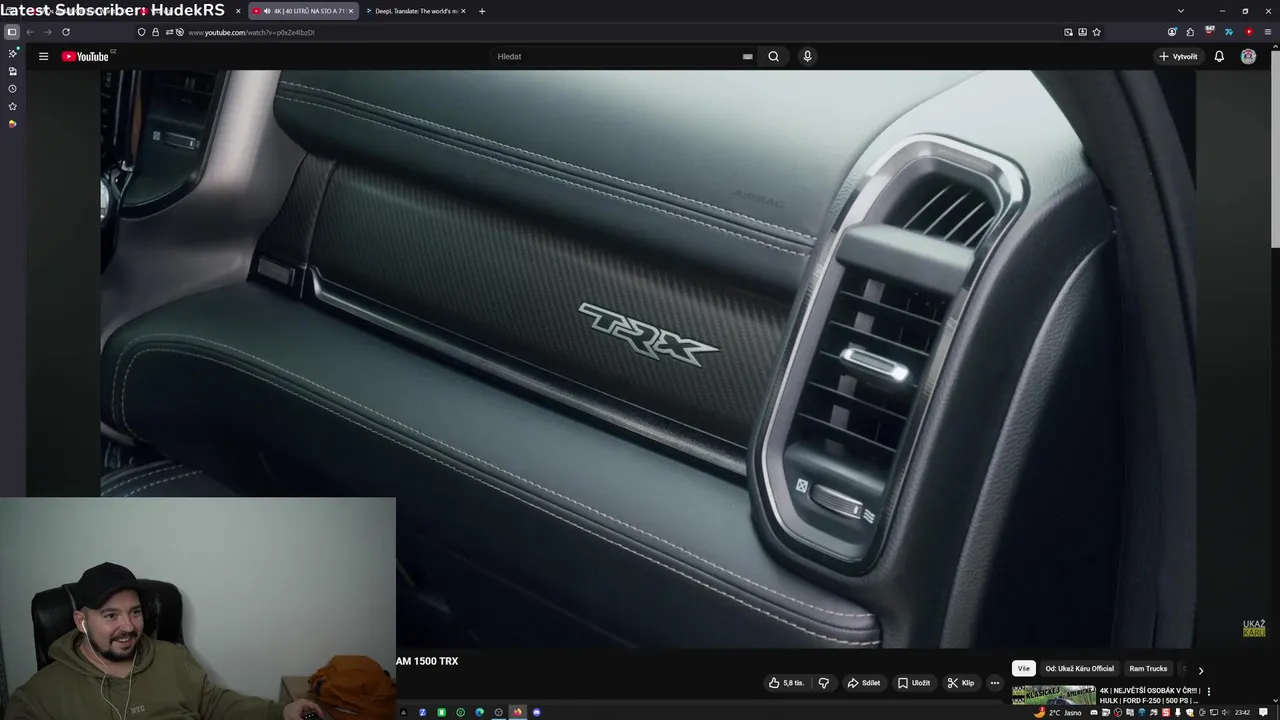Screen dimensions: 1280x720
Task: Go to the YouTube home logo
Action: [x=87, y=56]
